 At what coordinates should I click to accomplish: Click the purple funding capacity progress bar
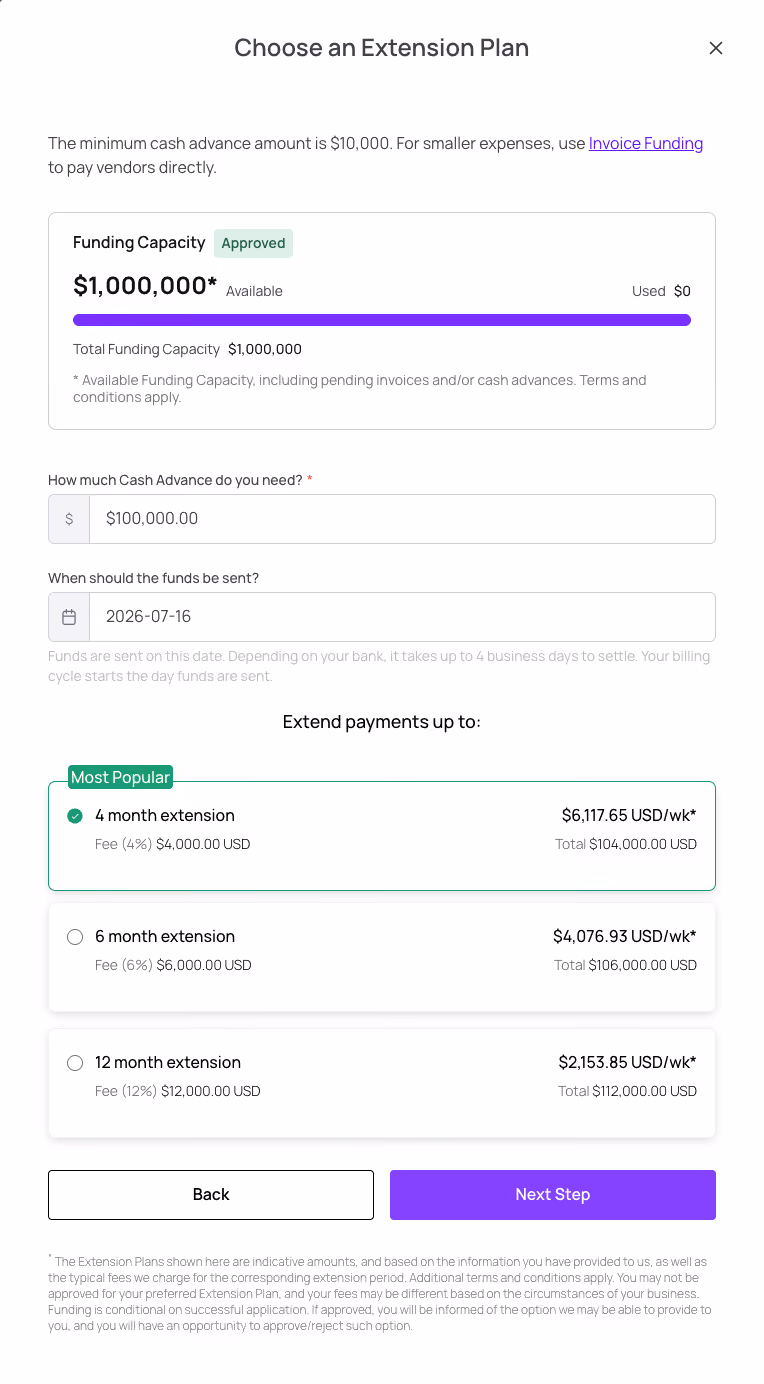(x=382, y=320)
